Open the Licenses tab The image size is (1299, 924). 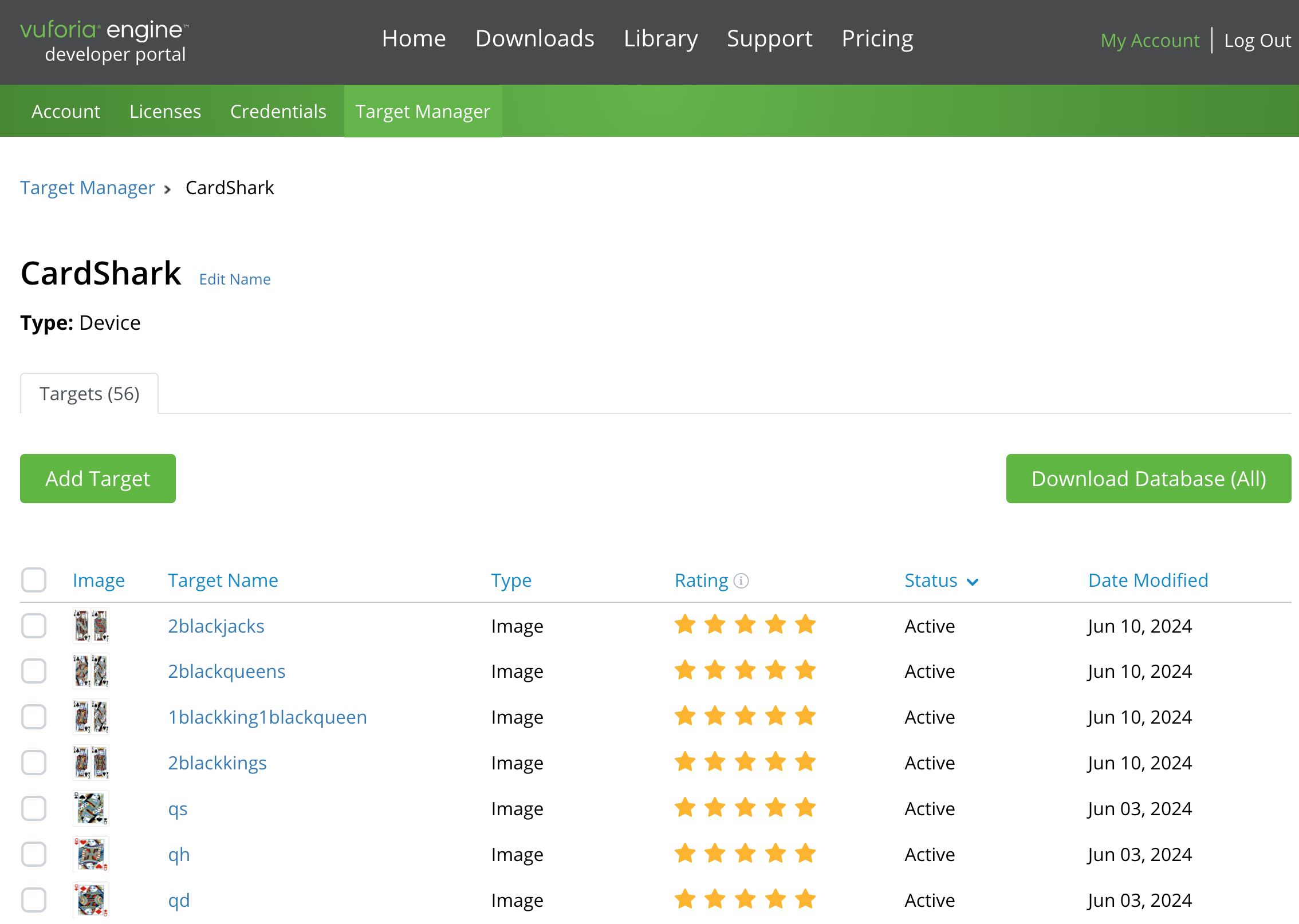click(165, 111)
